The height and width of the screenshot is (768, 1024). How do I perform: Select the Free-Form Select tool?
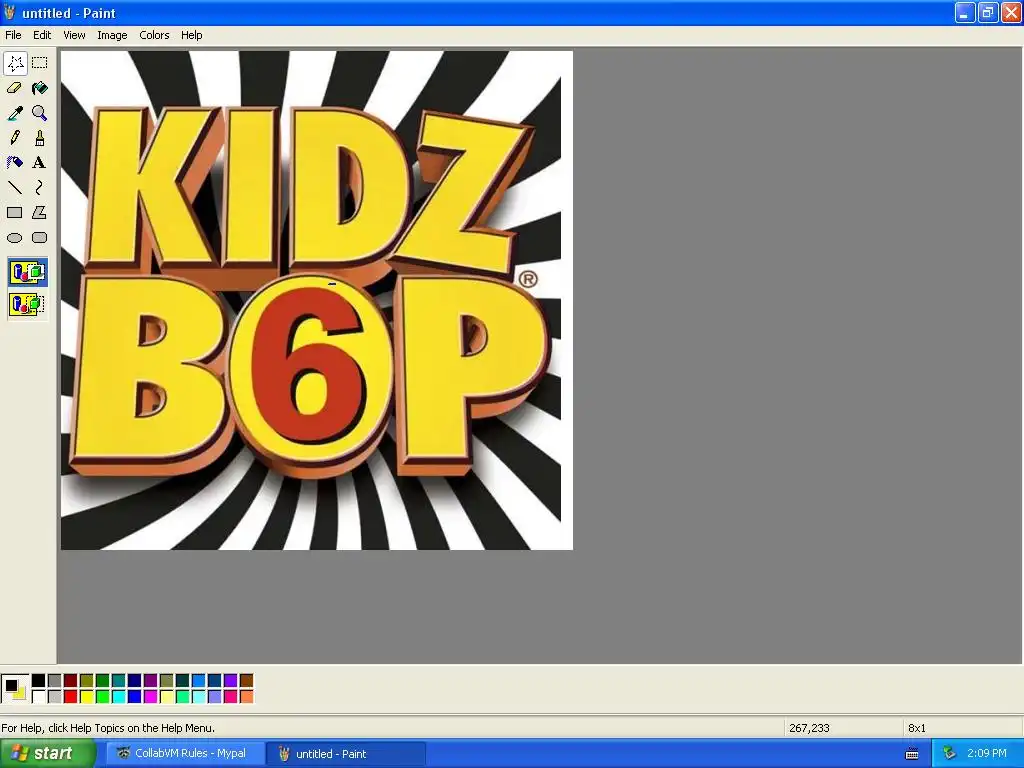coord(15,63)
